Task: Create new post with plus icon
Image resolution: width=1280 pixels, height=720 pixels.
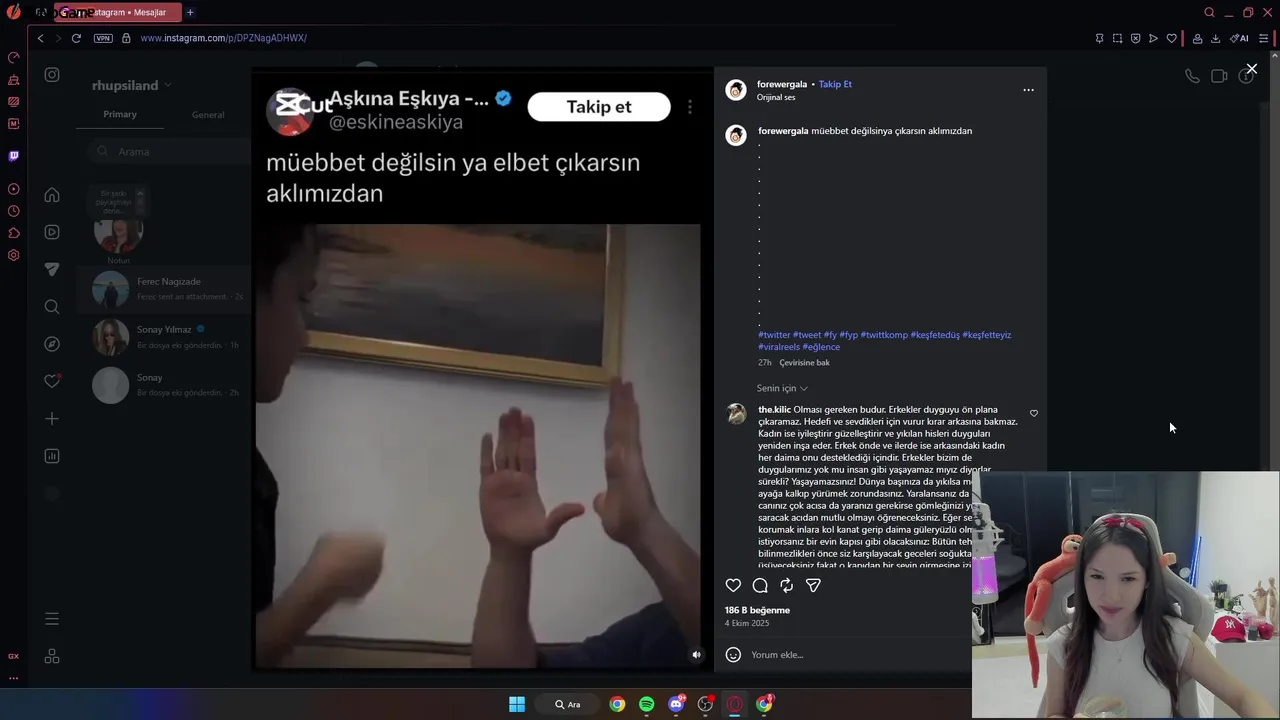Action: click(52, 419)
